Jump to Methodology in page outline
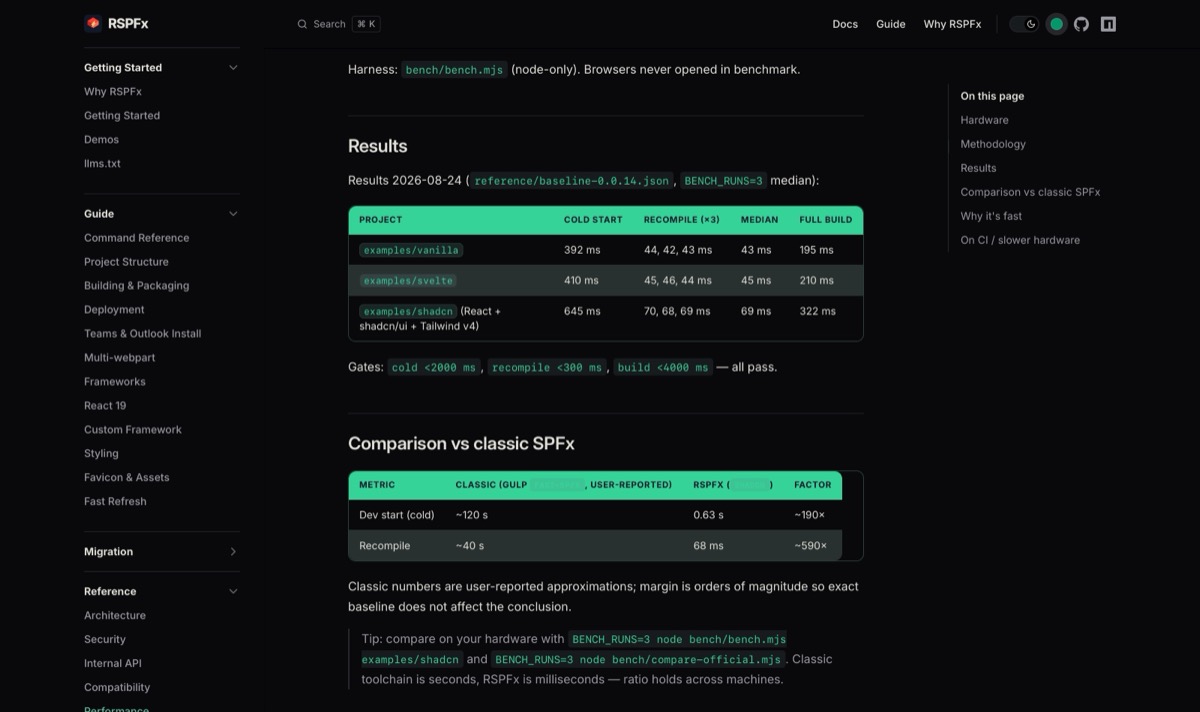The height and width of the screenshot is (712, 1200). 993,144
